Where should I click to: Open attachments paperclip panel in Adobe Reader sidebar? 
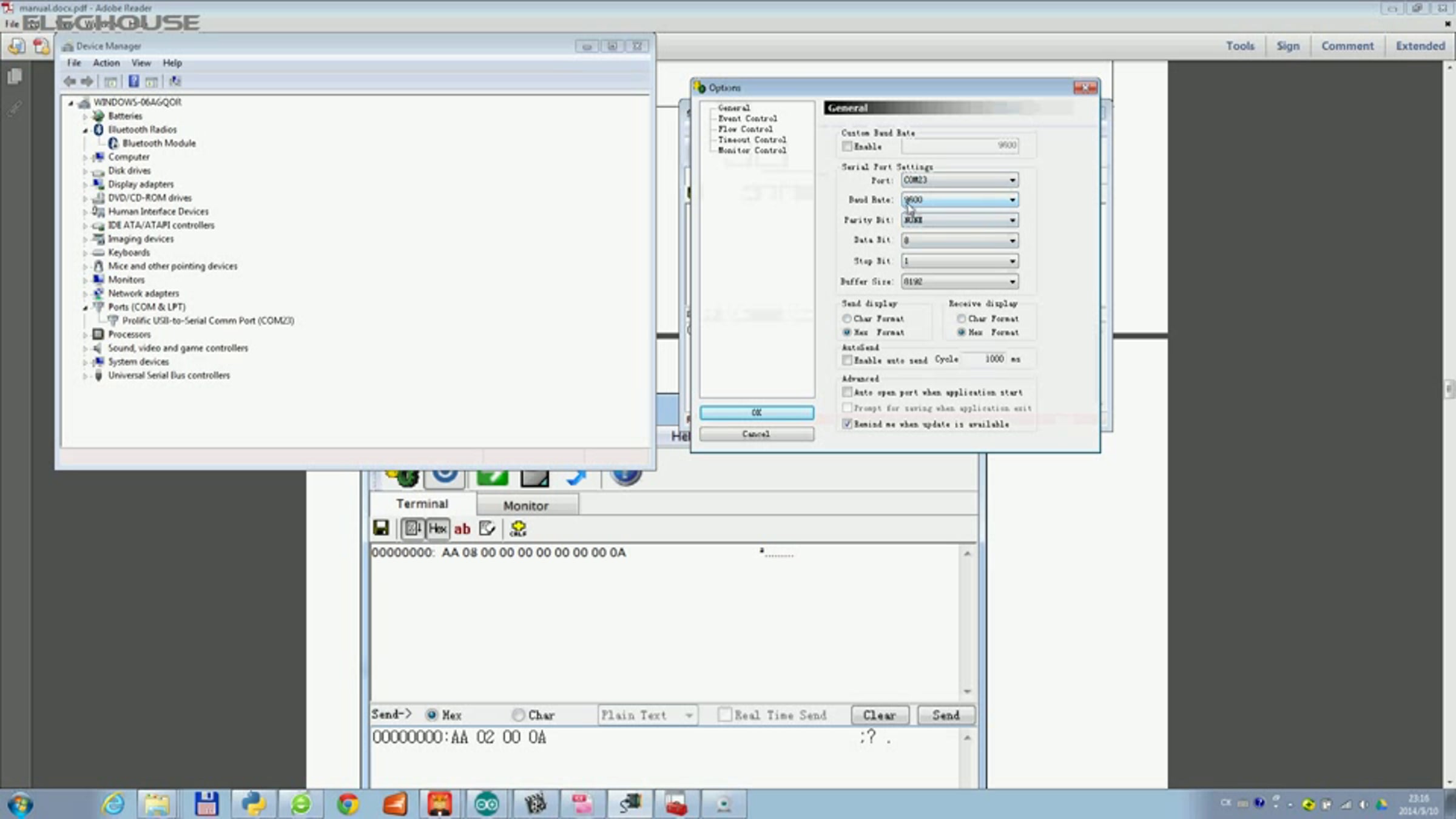[x=15, y=109]
